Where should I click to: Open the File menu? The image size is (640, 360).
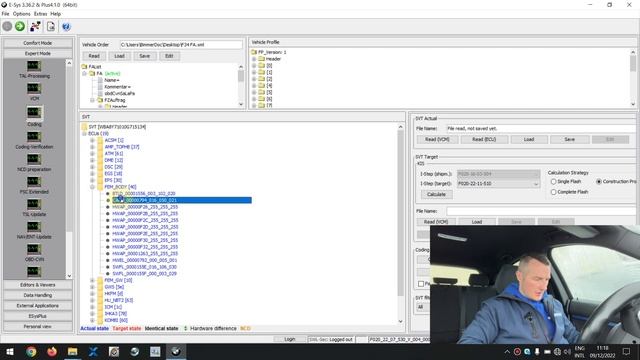(x=5, y=14)
